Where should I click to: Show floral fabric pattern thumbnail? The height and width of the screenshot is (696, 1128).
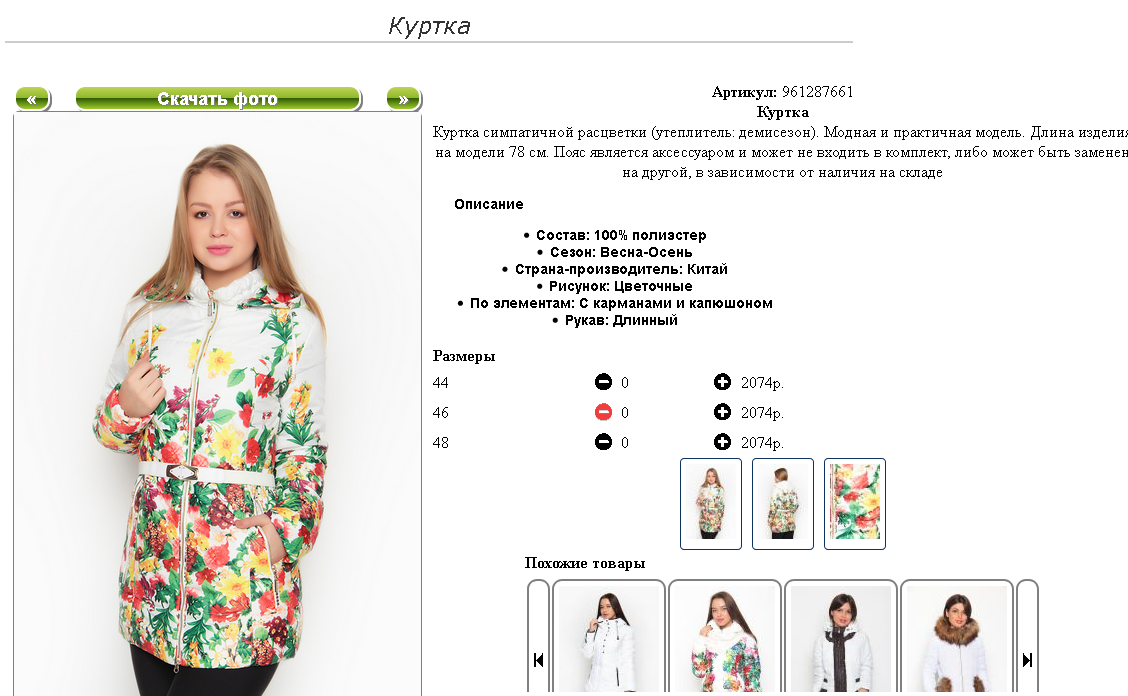(x=855, y=504)
